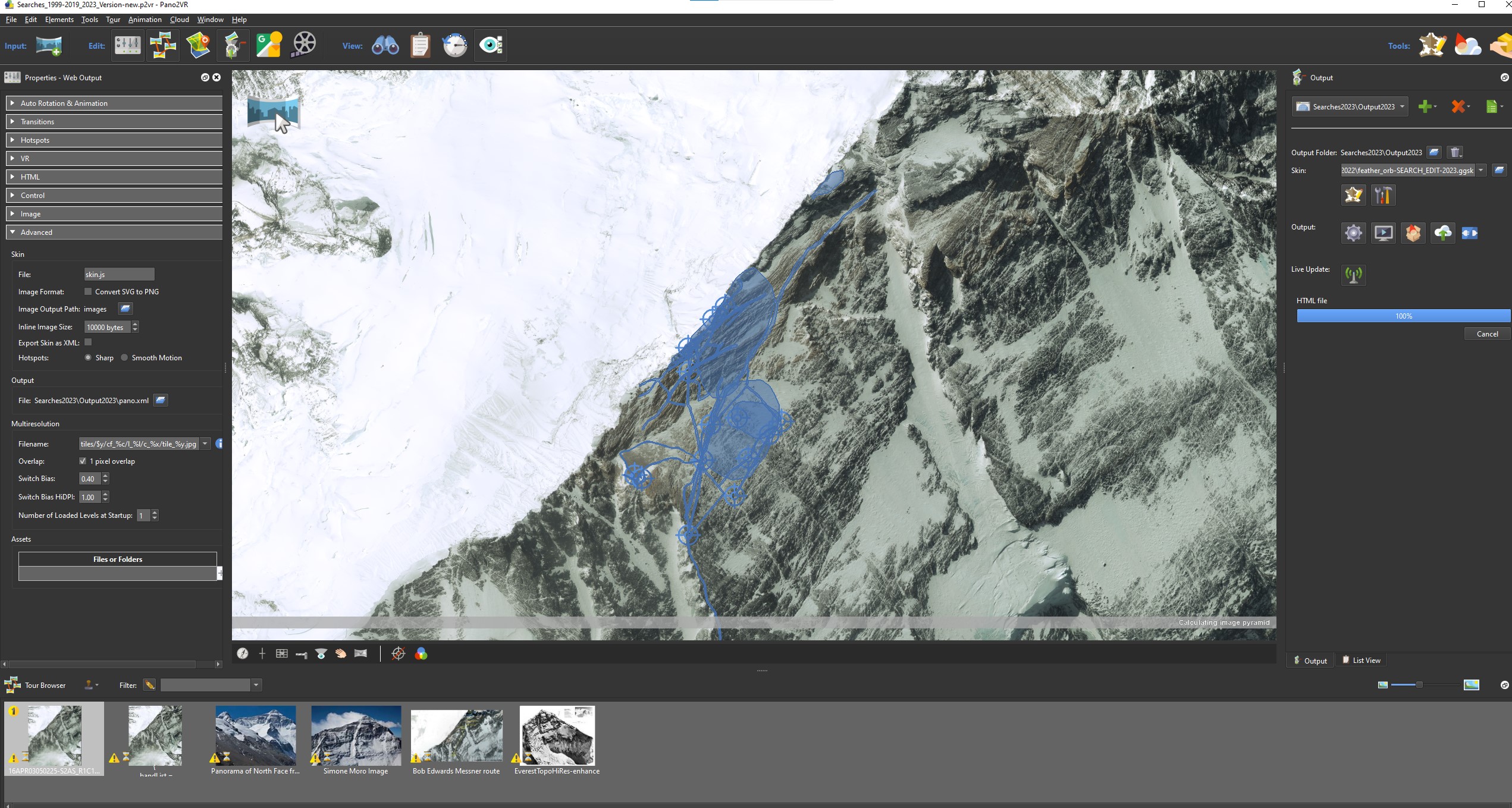
Task: Open the Properties mixer icon in Edit toolbar
Action: (x=128, y=45)
